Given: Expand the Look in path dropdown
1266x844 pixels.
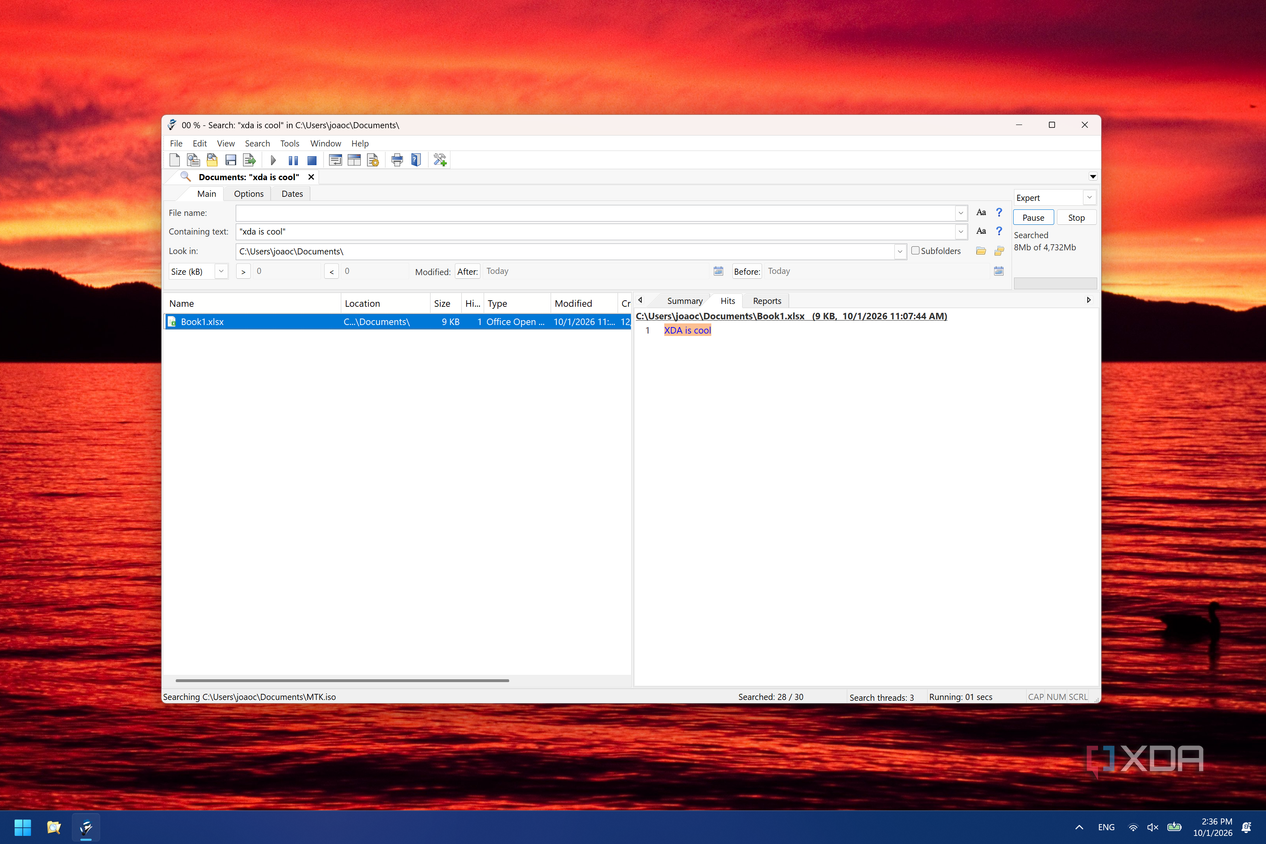Looking at the screenshot, I should 900,252.
